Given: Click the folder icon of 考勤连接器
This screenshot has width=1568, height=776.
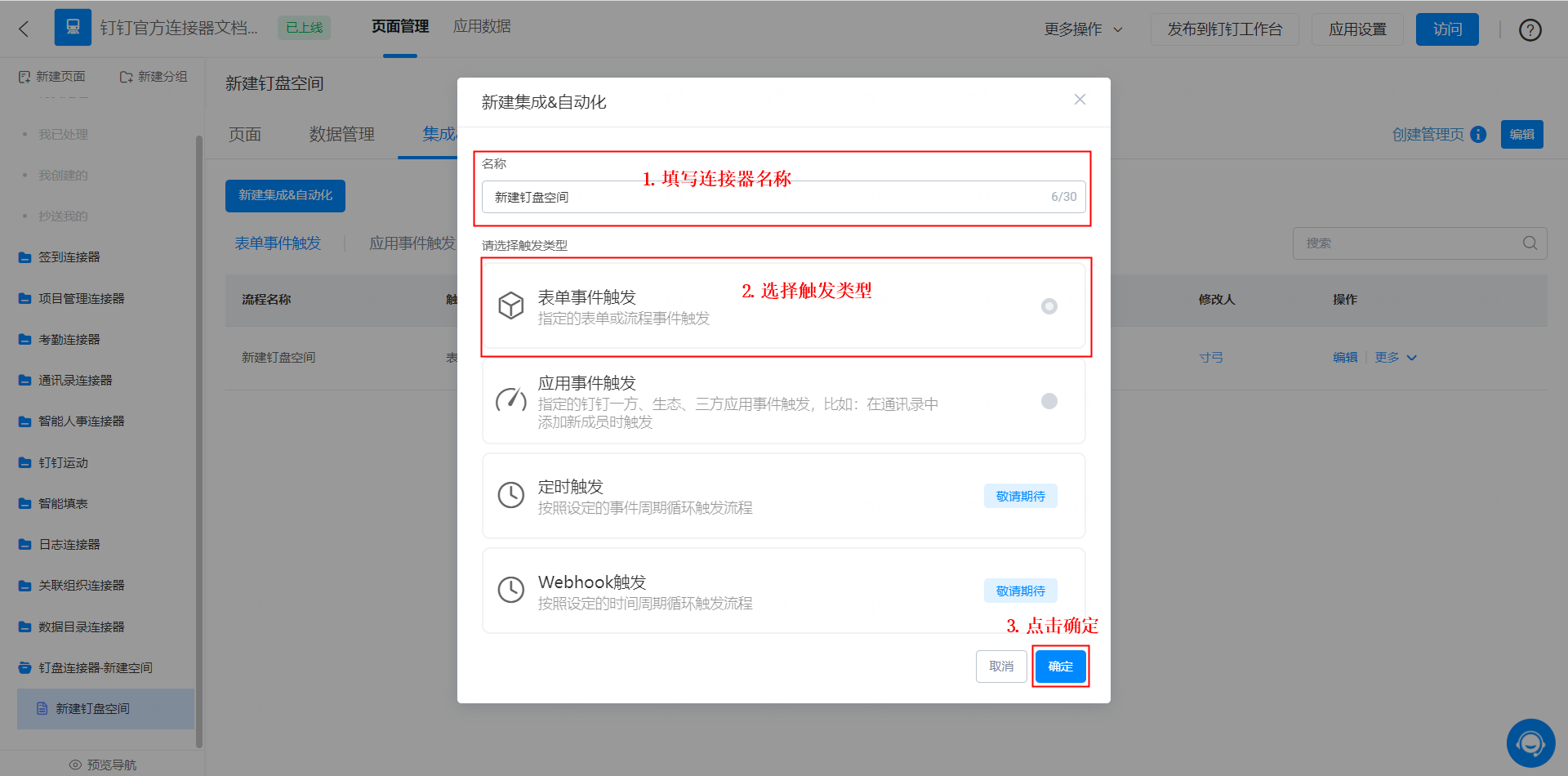Looking at the screenshot, I should [24, 340].
